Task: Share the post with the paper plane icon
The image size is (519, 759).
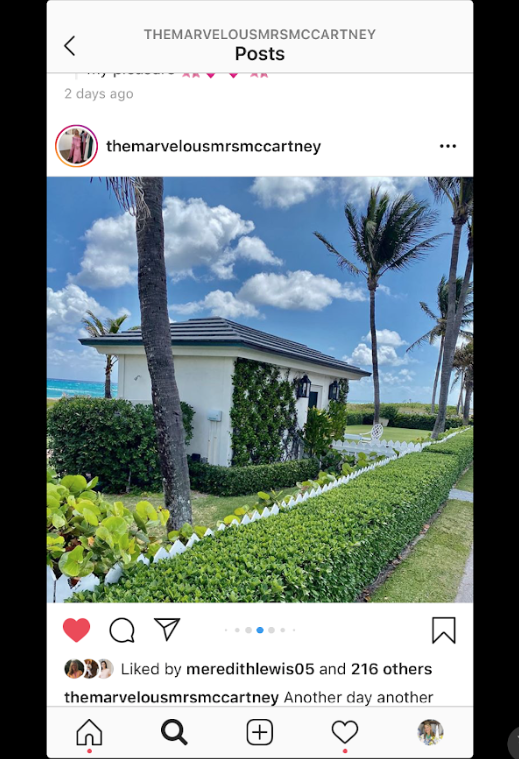Action: pos(167,629)
